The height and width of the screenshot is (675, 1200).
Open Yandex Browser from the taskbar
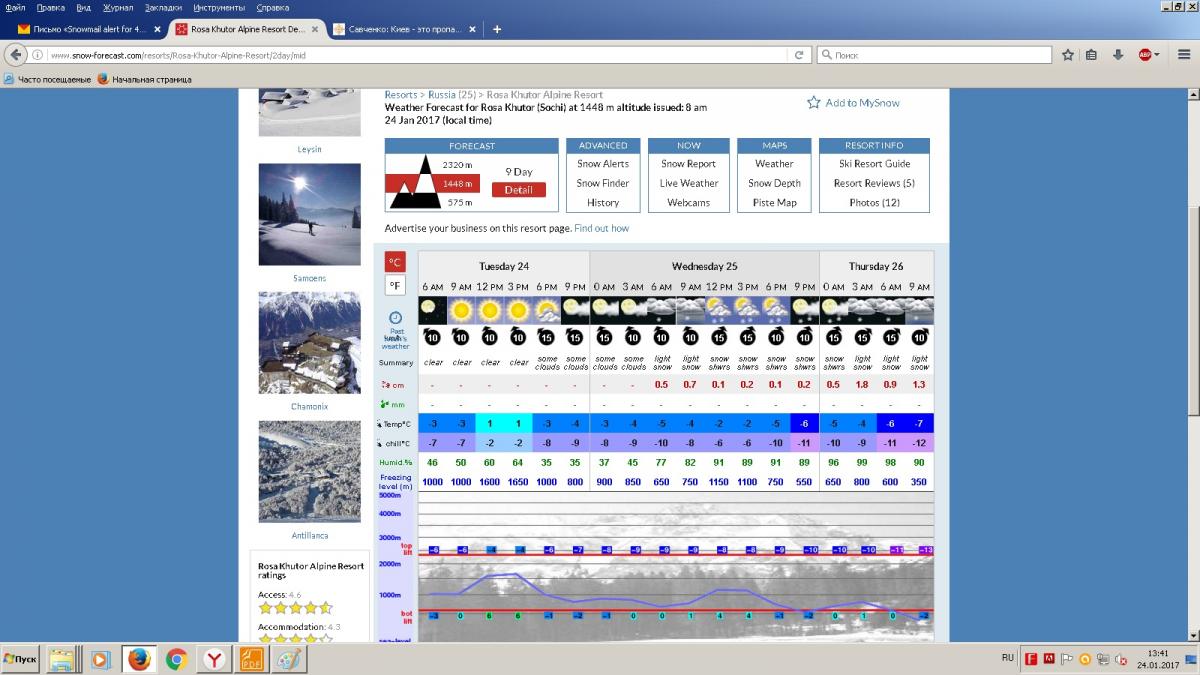coord(214,659)
